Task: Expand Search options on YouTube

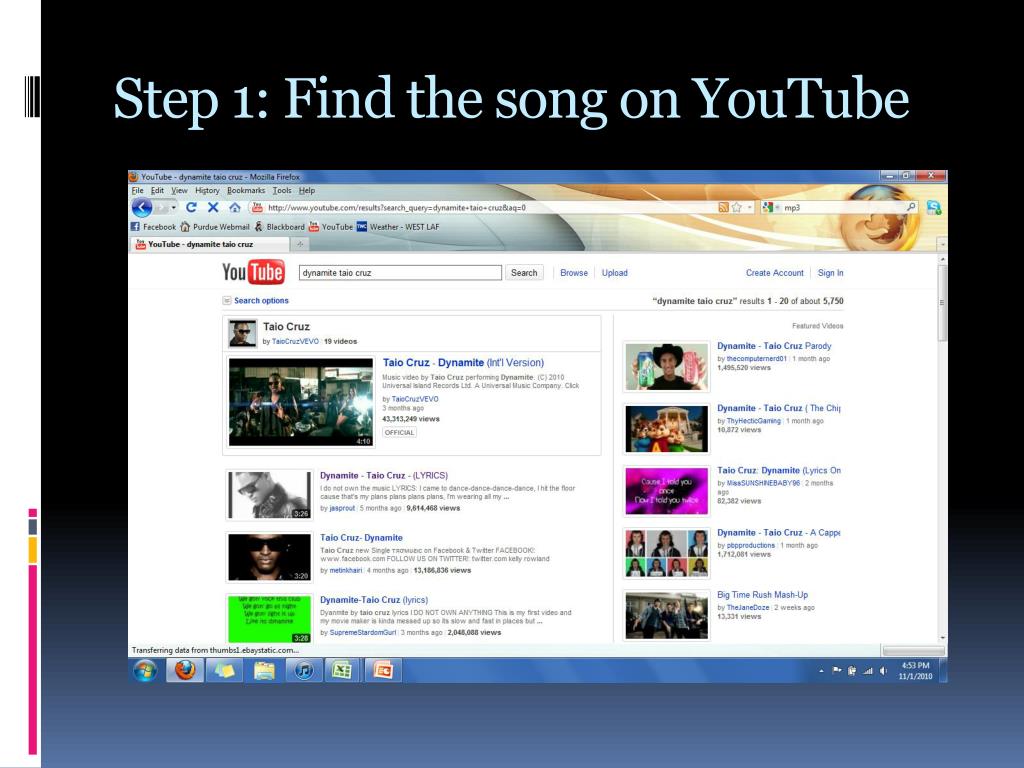Action: [x=256, y=300]
